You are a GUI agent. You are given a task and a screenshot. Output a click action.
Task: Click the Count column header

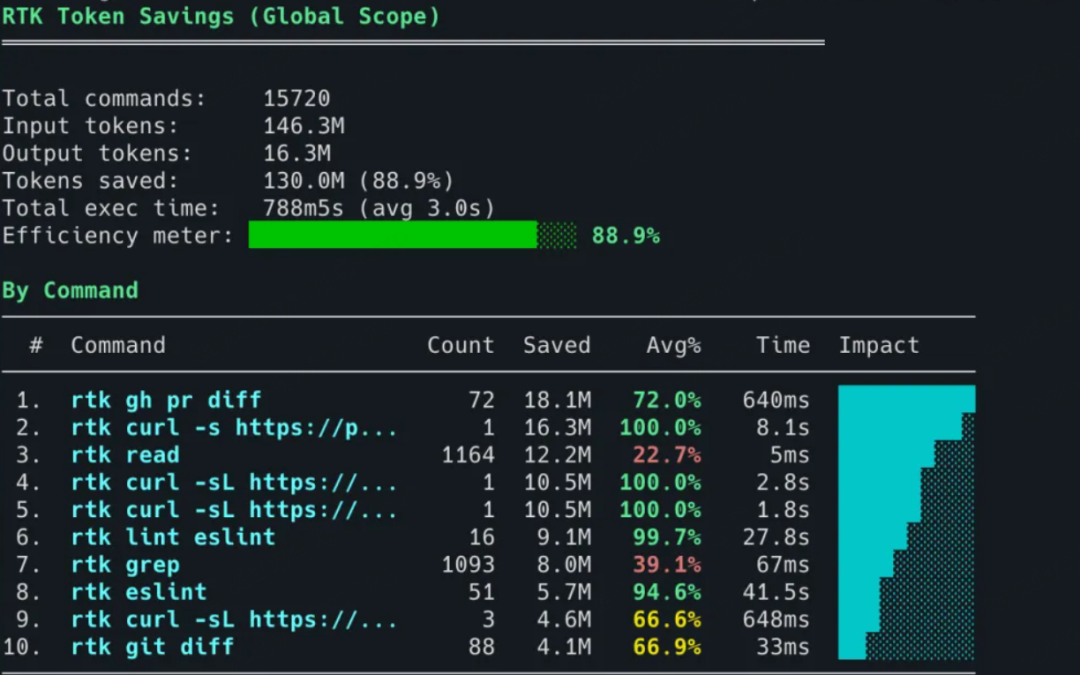tap(461, 345)
